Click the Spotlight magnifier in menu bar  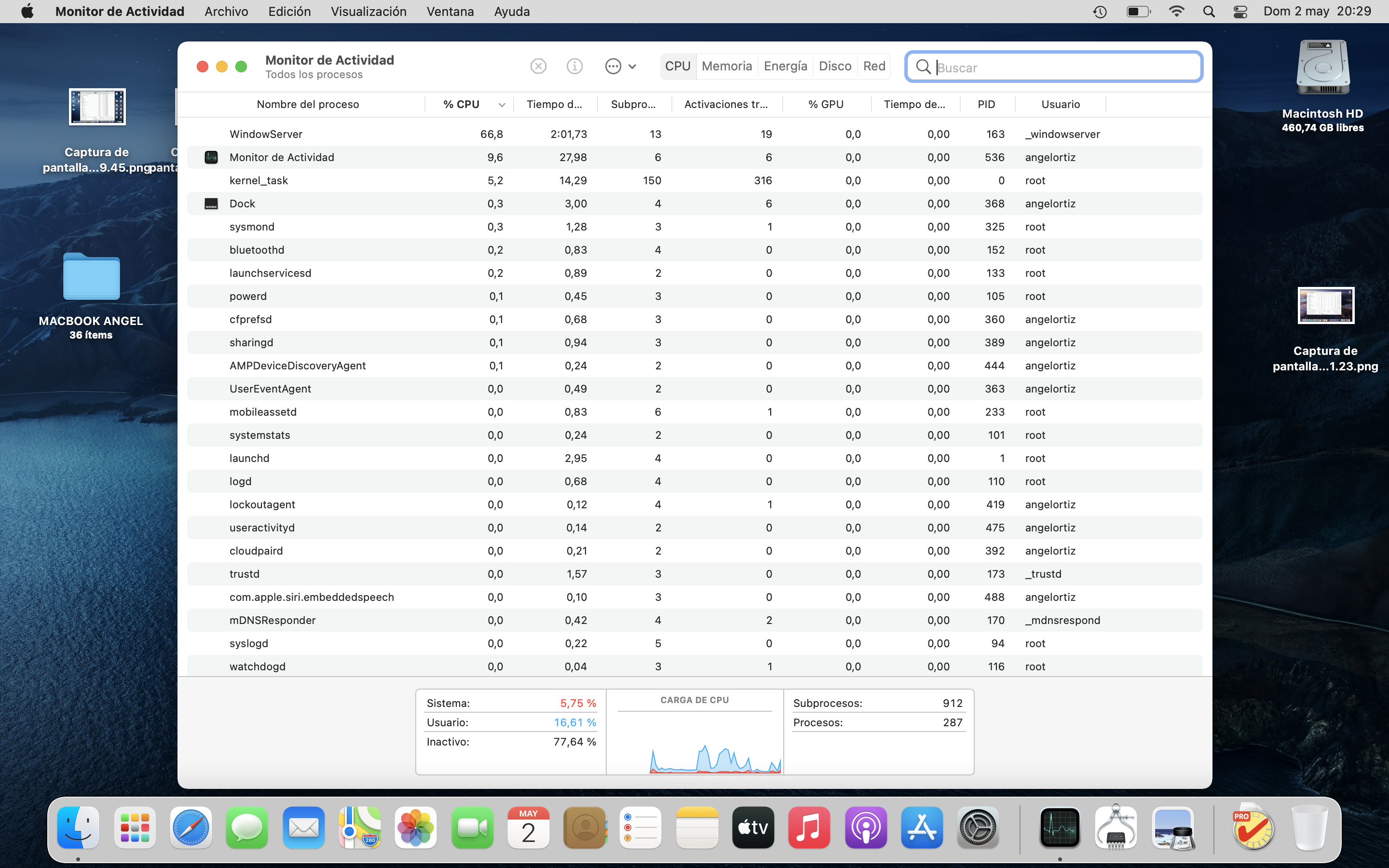pyautogui.click(x=1209, y=12)
